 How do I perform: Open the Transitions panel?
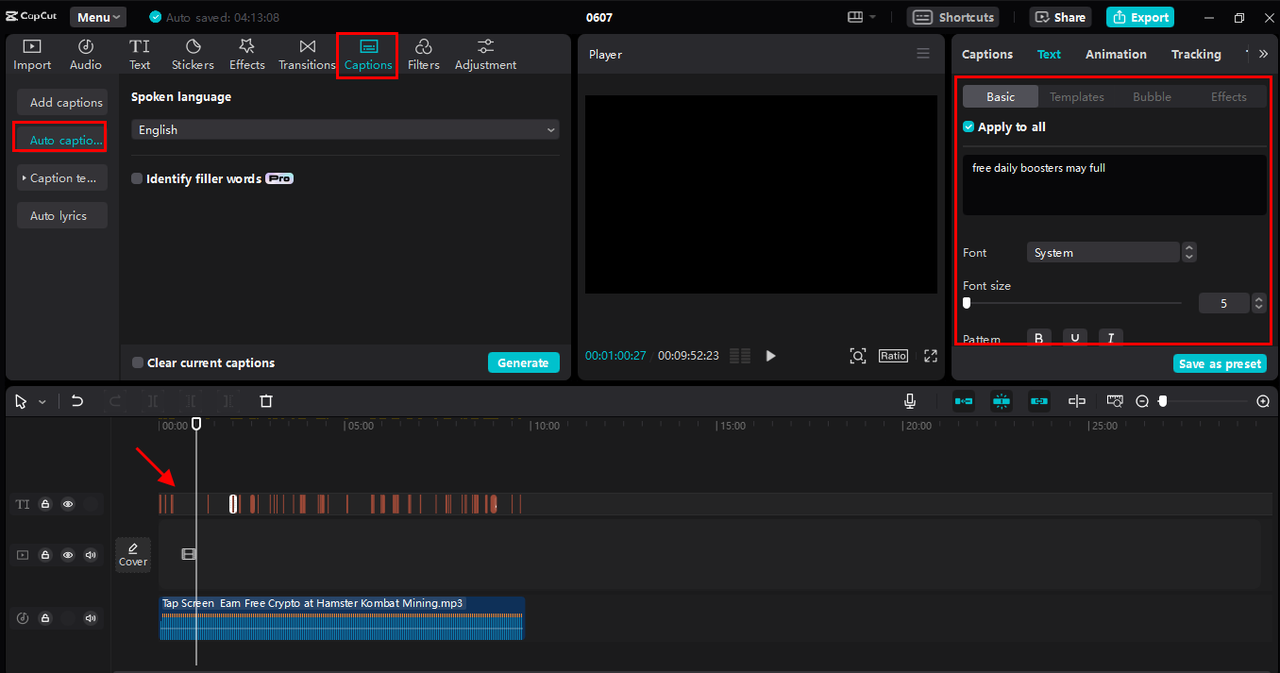[307, 55]
